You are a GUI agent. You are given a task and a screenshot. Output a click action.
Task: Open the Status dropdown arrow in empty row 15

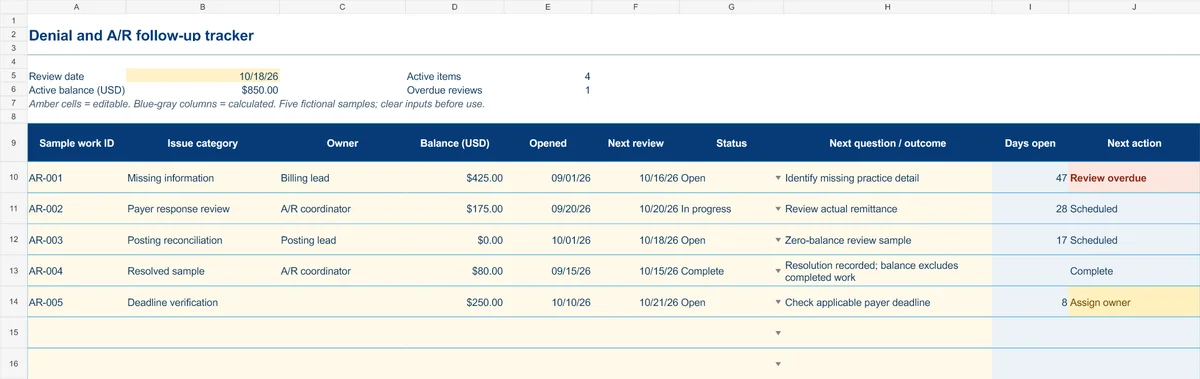tap(778, 333)
